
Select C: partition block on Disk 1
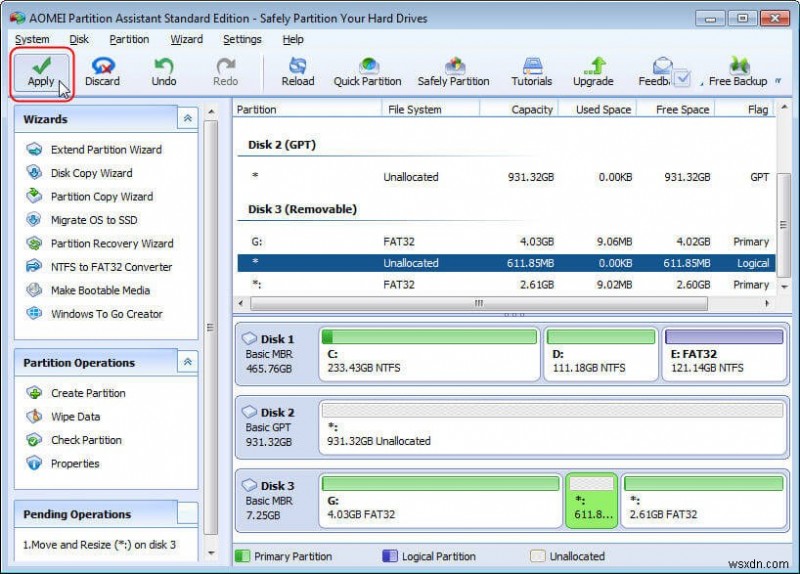tap(429, 355)
